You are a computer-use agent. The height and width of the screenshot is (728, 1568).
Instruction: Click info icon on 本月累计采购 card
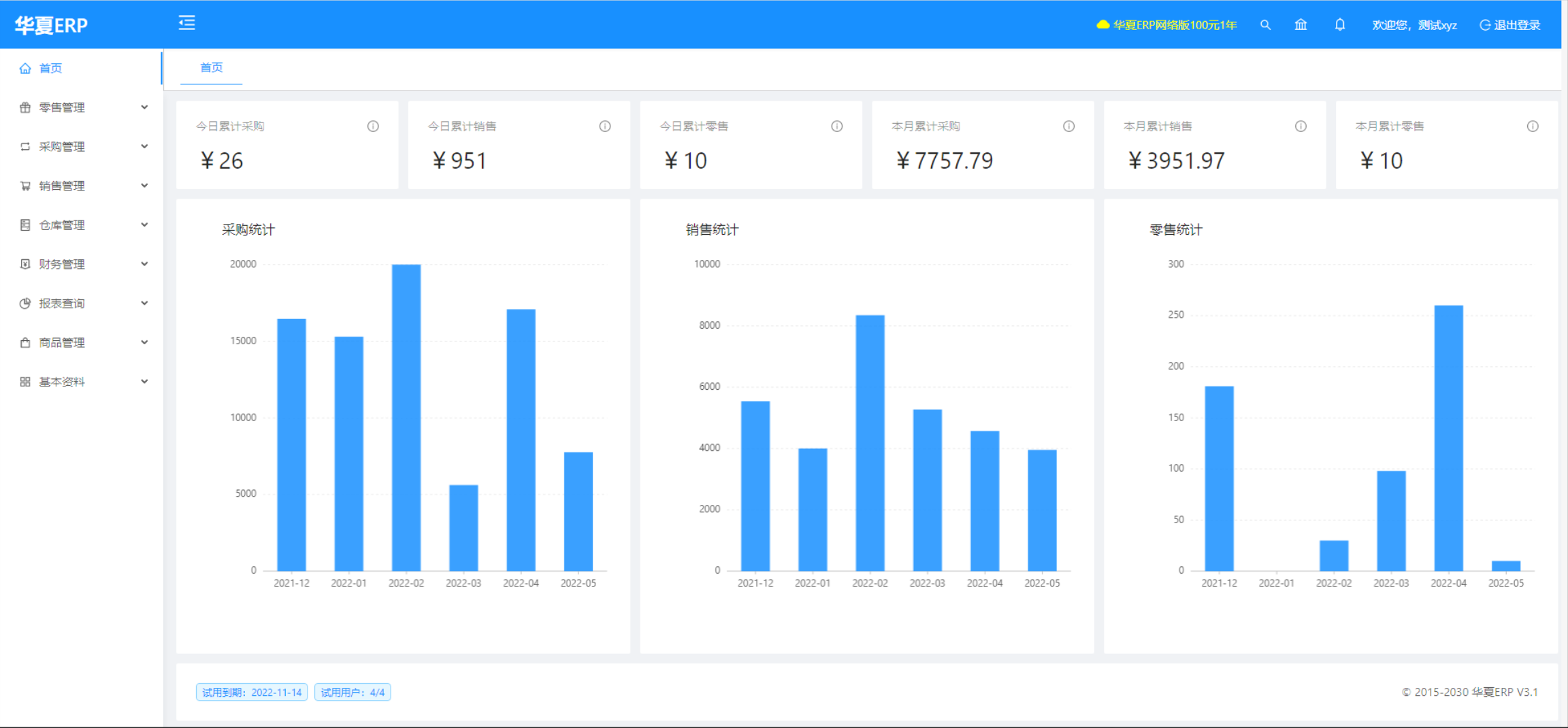click(1068, 127)
